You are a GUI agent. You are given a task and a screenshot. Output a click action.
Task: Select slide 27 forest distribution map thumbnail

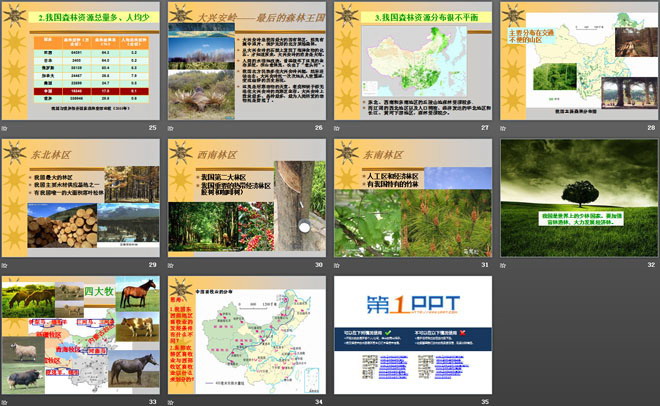pyautogui.click(x=412, y=60)
